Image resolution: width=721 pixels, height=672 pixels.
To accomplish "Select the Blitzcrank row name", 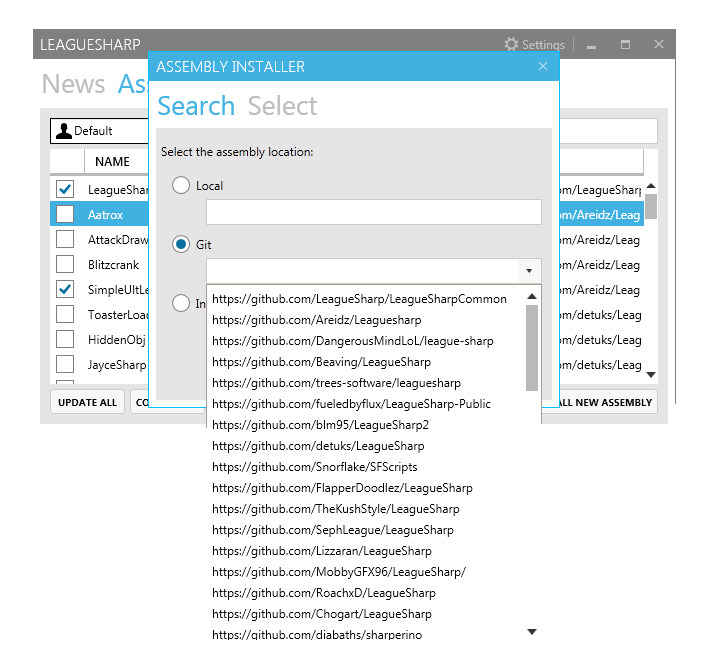I will point(113,264).
